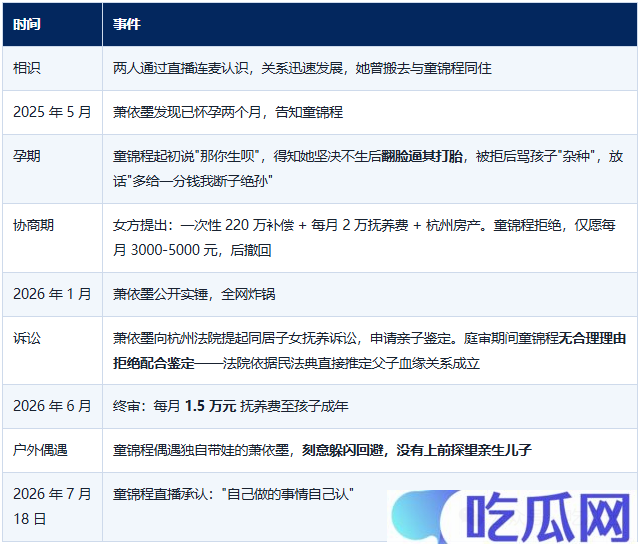Click the bold amount 1.5 万元
The image size is (642, 544).
(210, 406)
